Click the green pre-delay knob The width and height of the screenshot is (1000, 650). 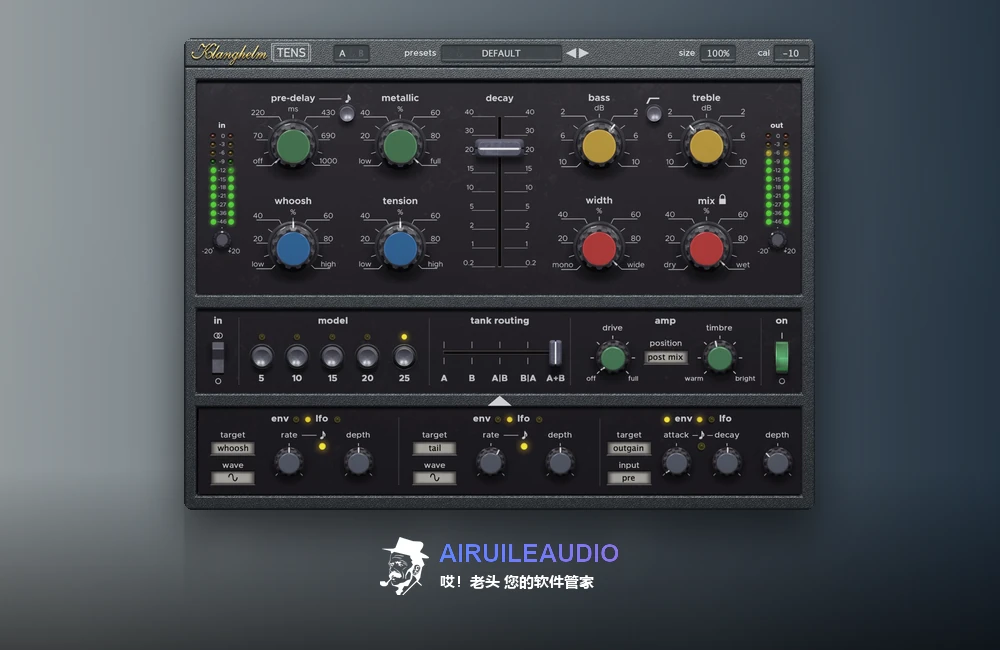[x=293, y=146]
